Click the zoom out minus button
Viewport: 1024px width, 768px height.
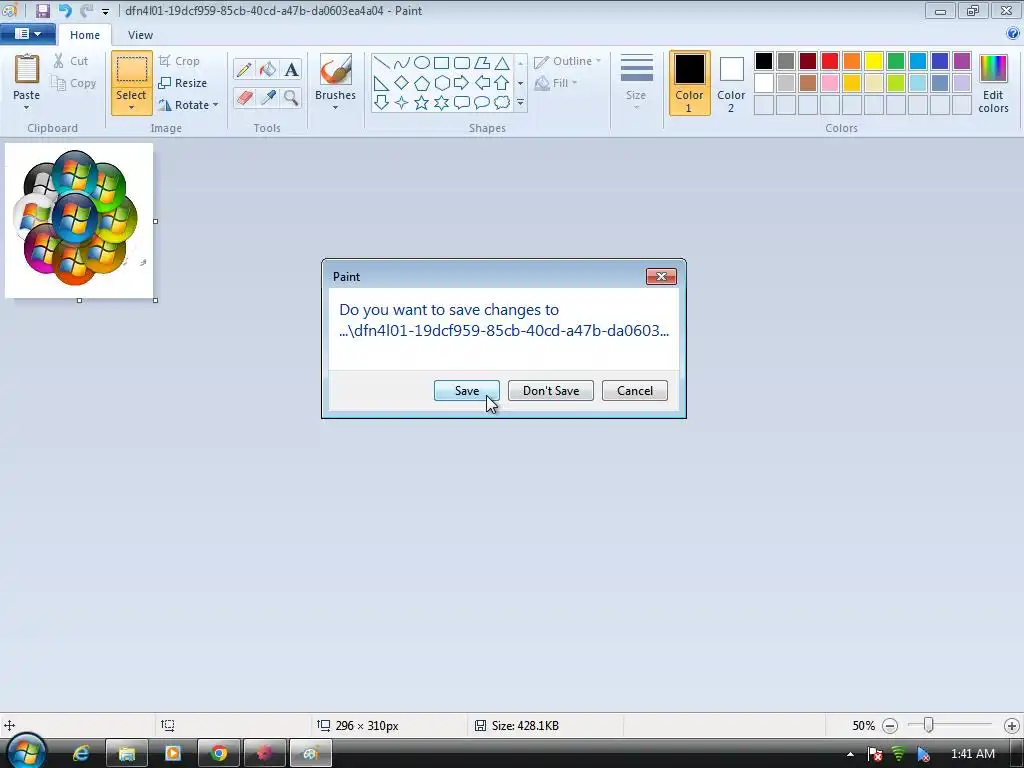(889, 726)
